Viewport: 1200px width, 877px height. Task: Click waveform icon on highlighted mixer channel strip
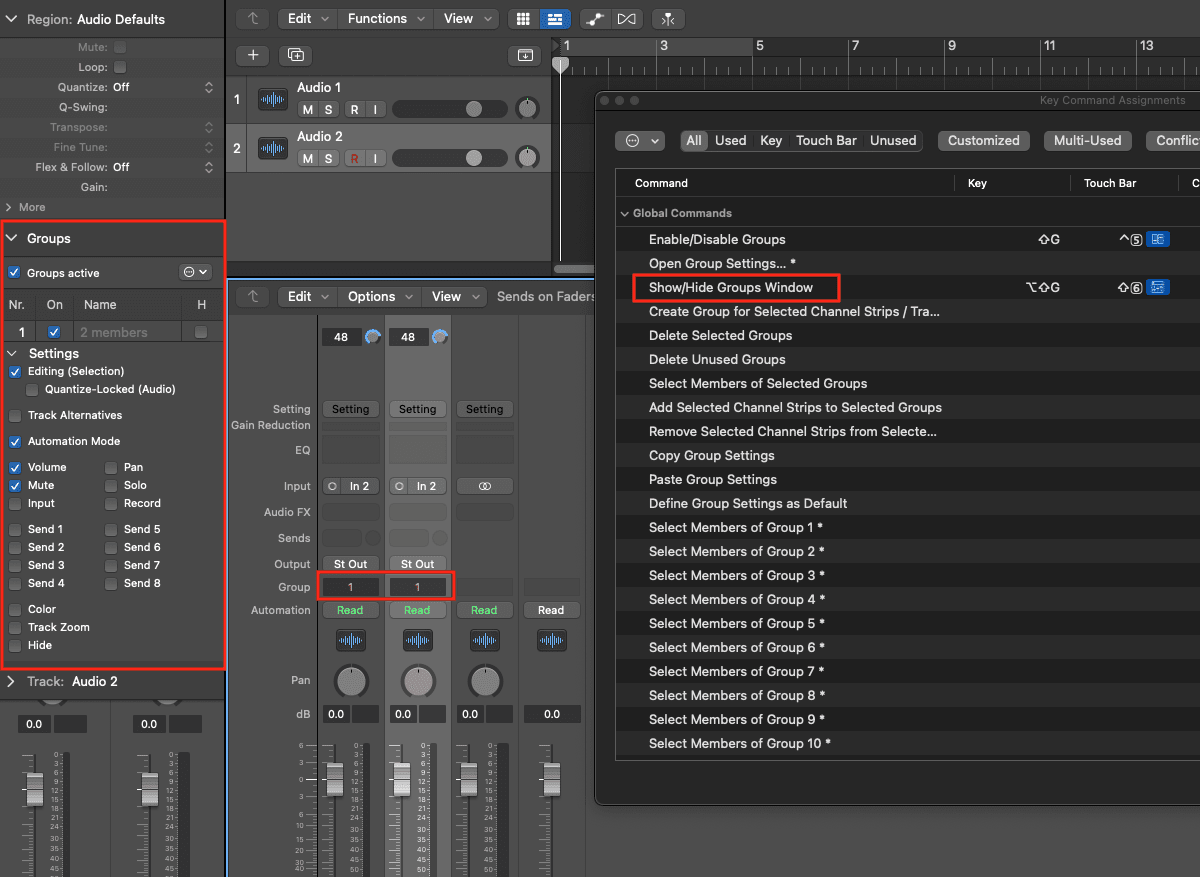coord(417,640)
